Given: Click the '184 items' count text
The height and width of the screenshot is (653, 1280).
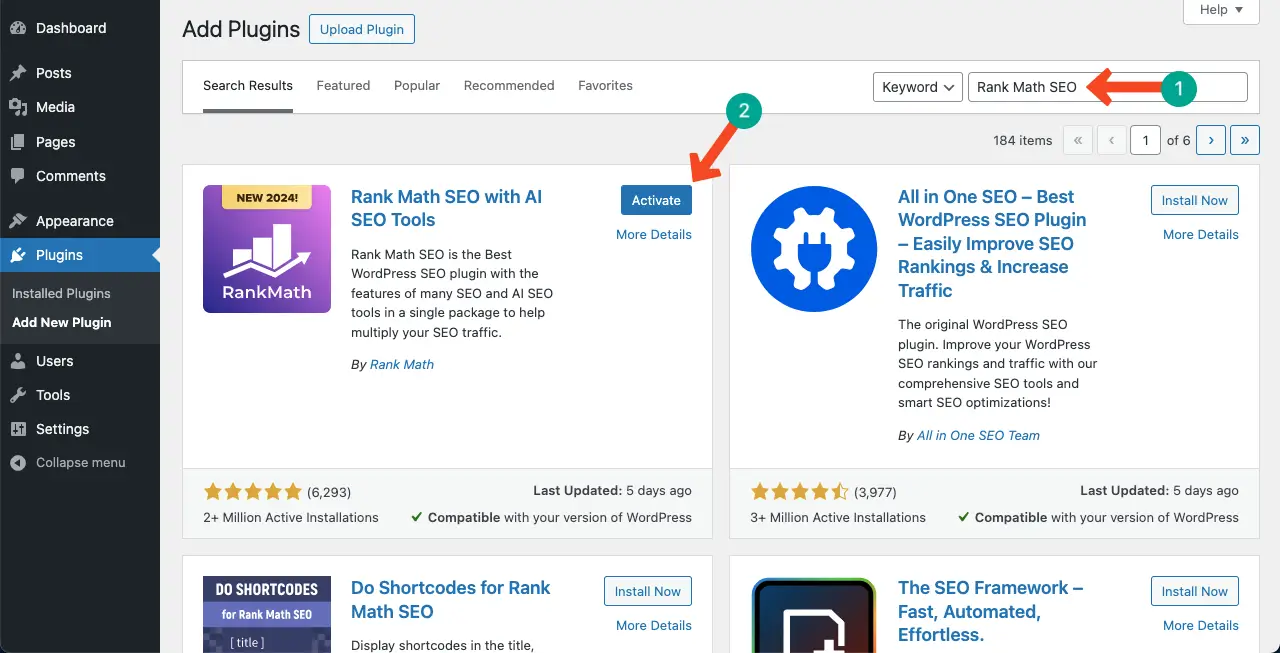Looking at the screenshot, I should pos(1023,140).
